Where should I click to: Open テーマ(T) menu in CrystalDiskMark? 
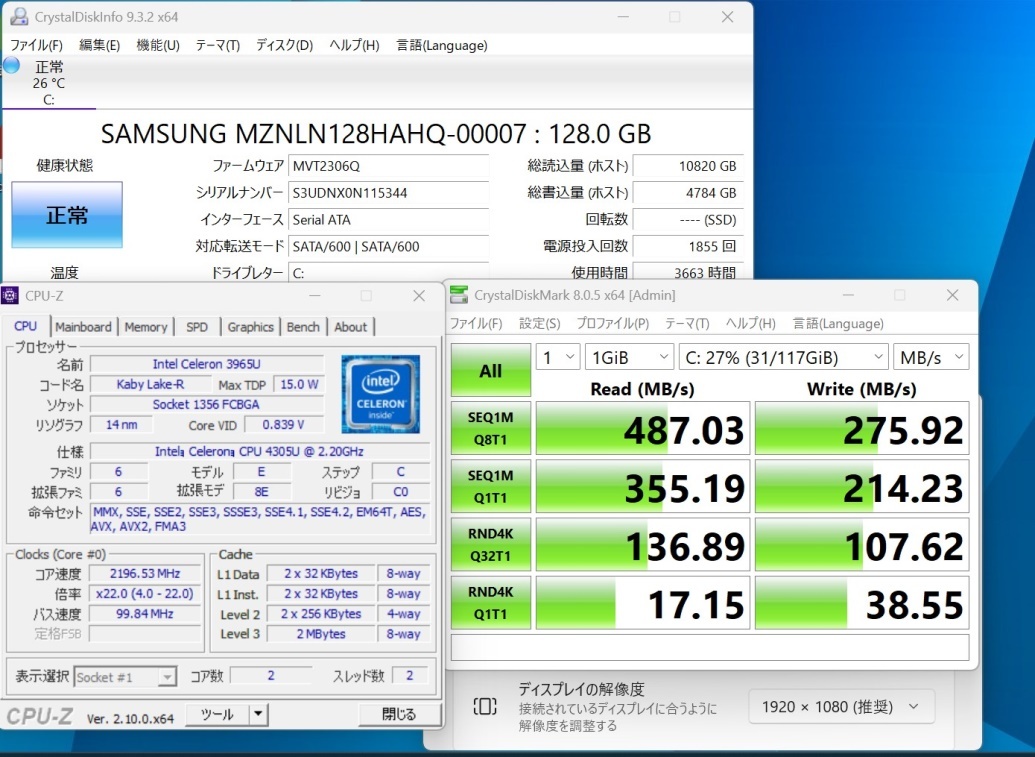[x=687, y=323]
